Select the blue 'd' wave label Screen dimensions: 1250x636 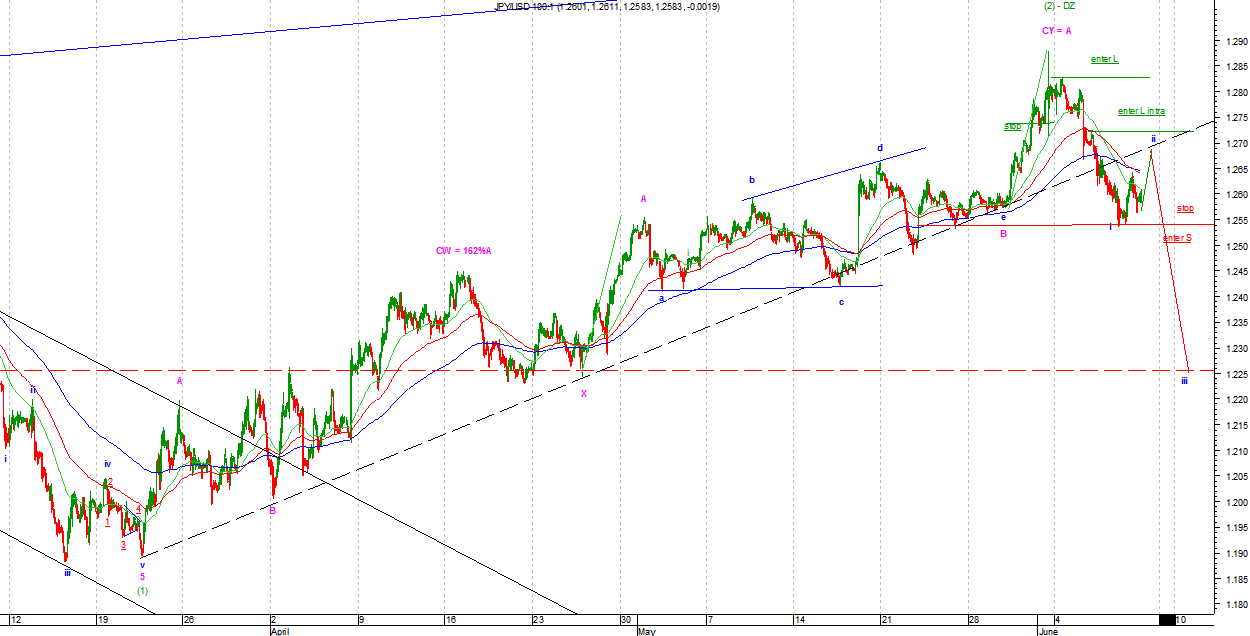pos(880,148)
